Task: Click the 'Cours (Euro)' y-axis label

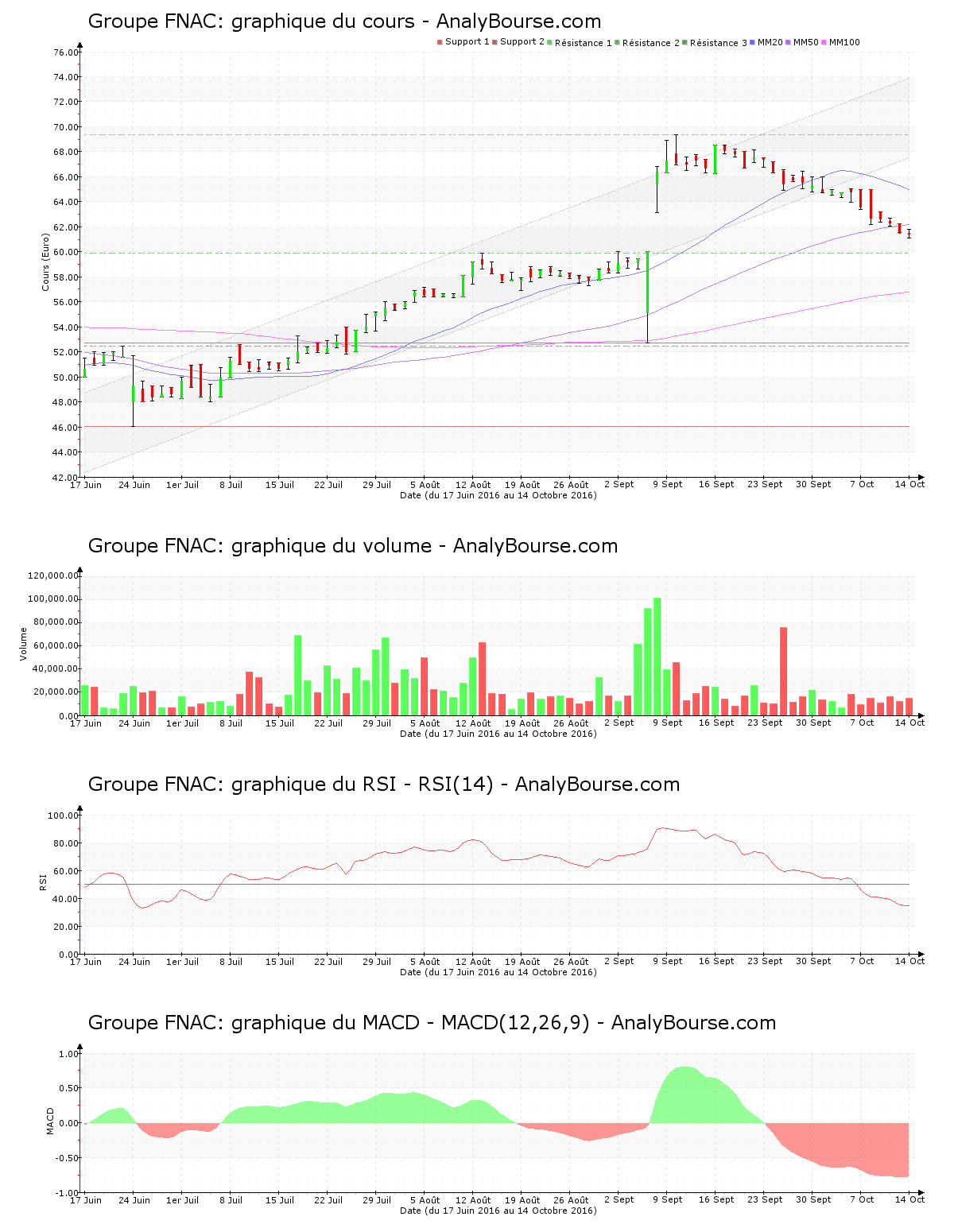Action: [45, 262]
